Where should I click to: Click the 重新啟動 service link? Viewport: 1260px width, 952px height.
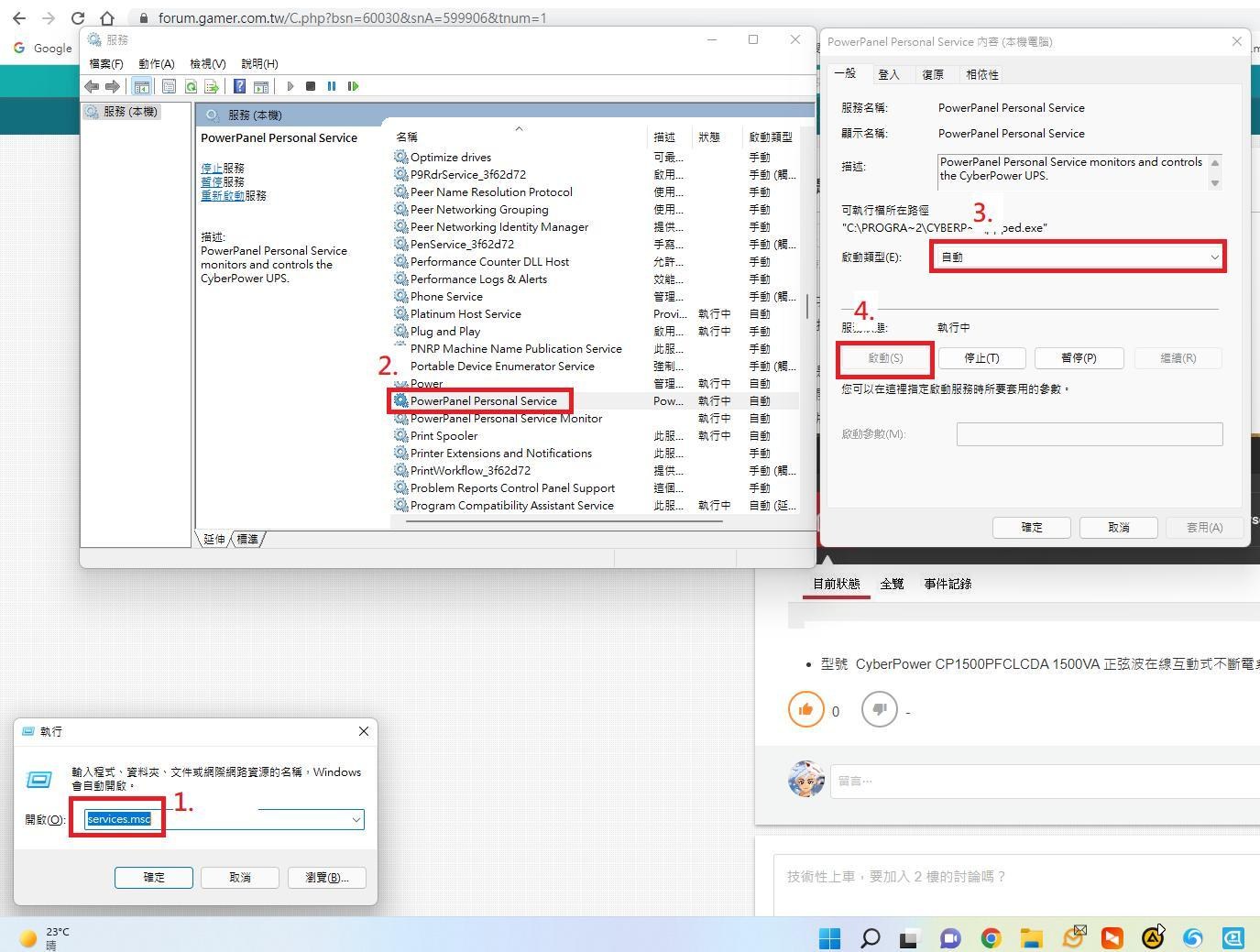(x=222, y=195)
